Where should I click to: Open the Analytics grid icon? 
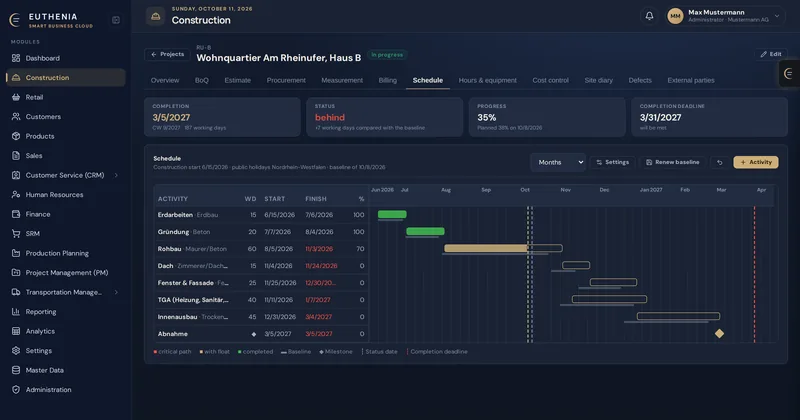click(16, 331)
